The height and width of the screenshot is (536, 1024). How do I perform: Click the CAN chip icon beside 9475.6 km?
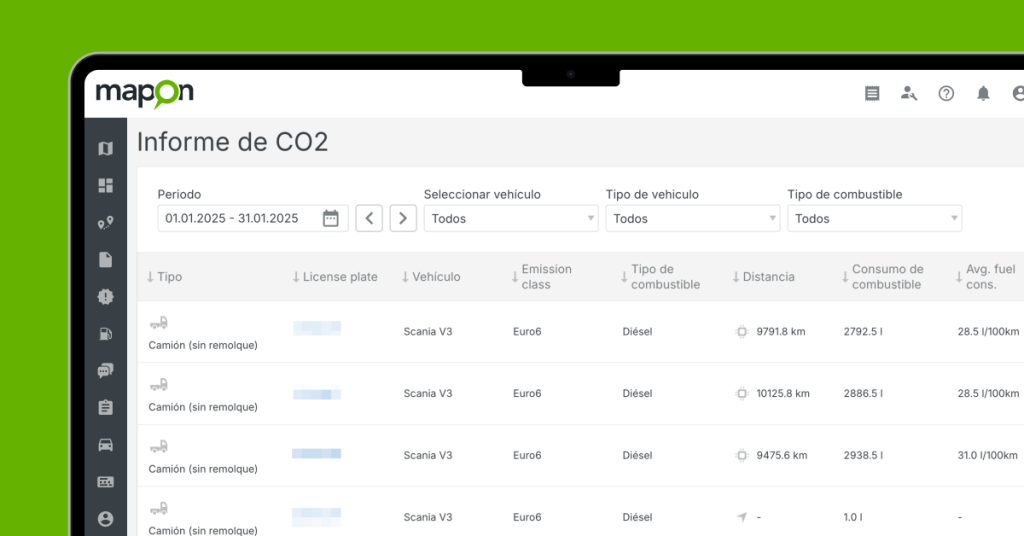coord(742,455)
